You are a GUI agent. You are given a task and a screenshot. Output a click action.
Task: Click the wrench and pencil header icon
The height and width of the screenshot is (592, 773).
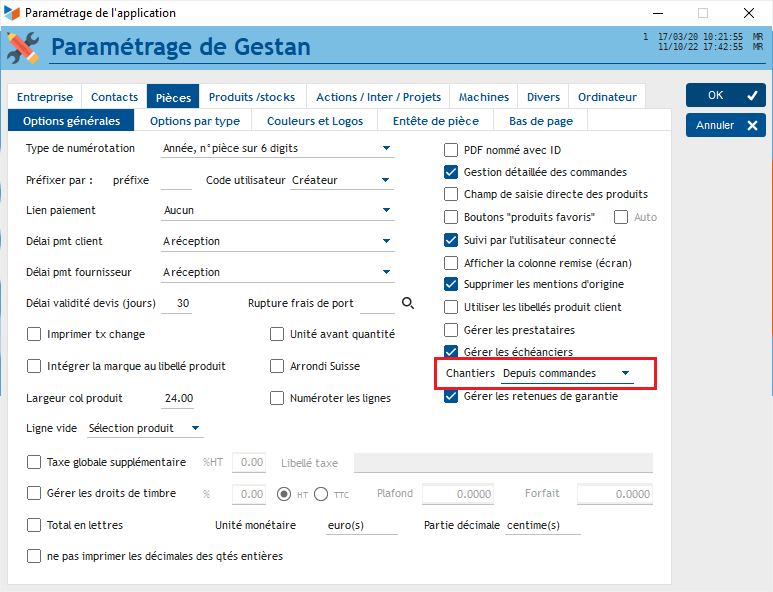[23, 47]
